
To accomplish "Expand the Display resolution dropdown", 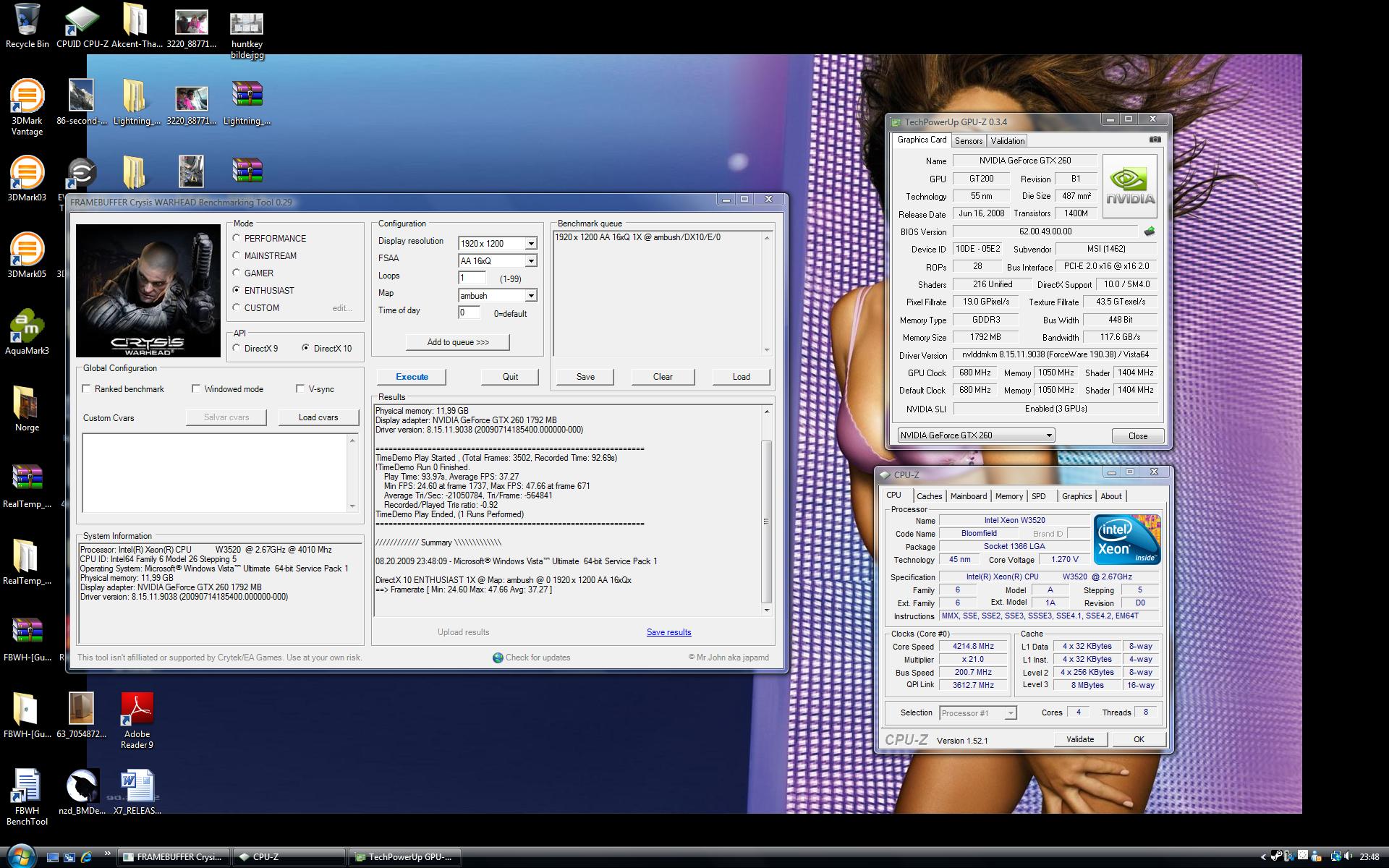I will pos(531,243).
